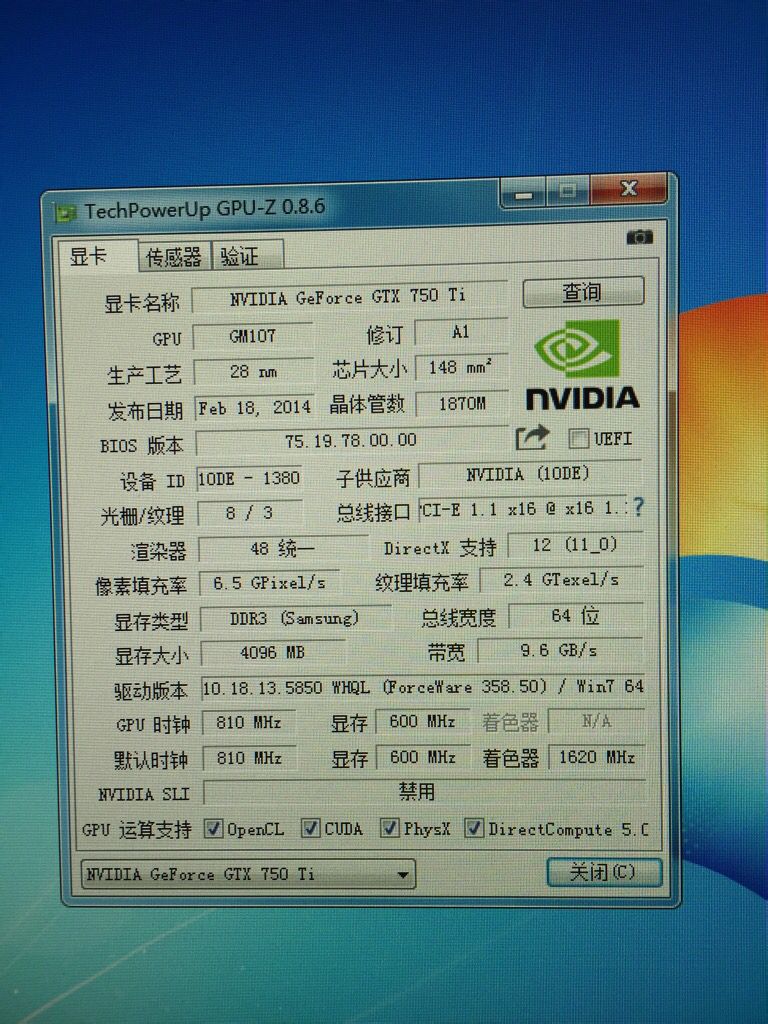The image size is (768, 1024).
Task: Click the die size field 148 mm²
Action: [x=461, y=368]
